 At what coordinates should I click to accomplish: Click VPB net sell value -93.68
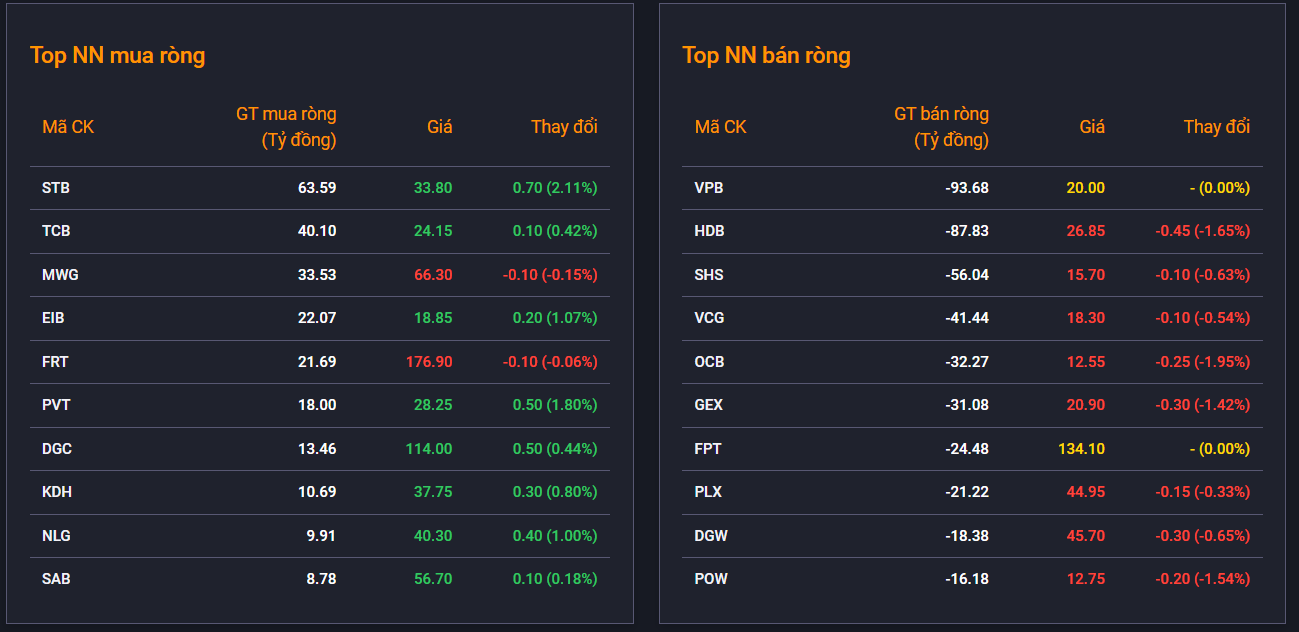click(x=967, y=188)
